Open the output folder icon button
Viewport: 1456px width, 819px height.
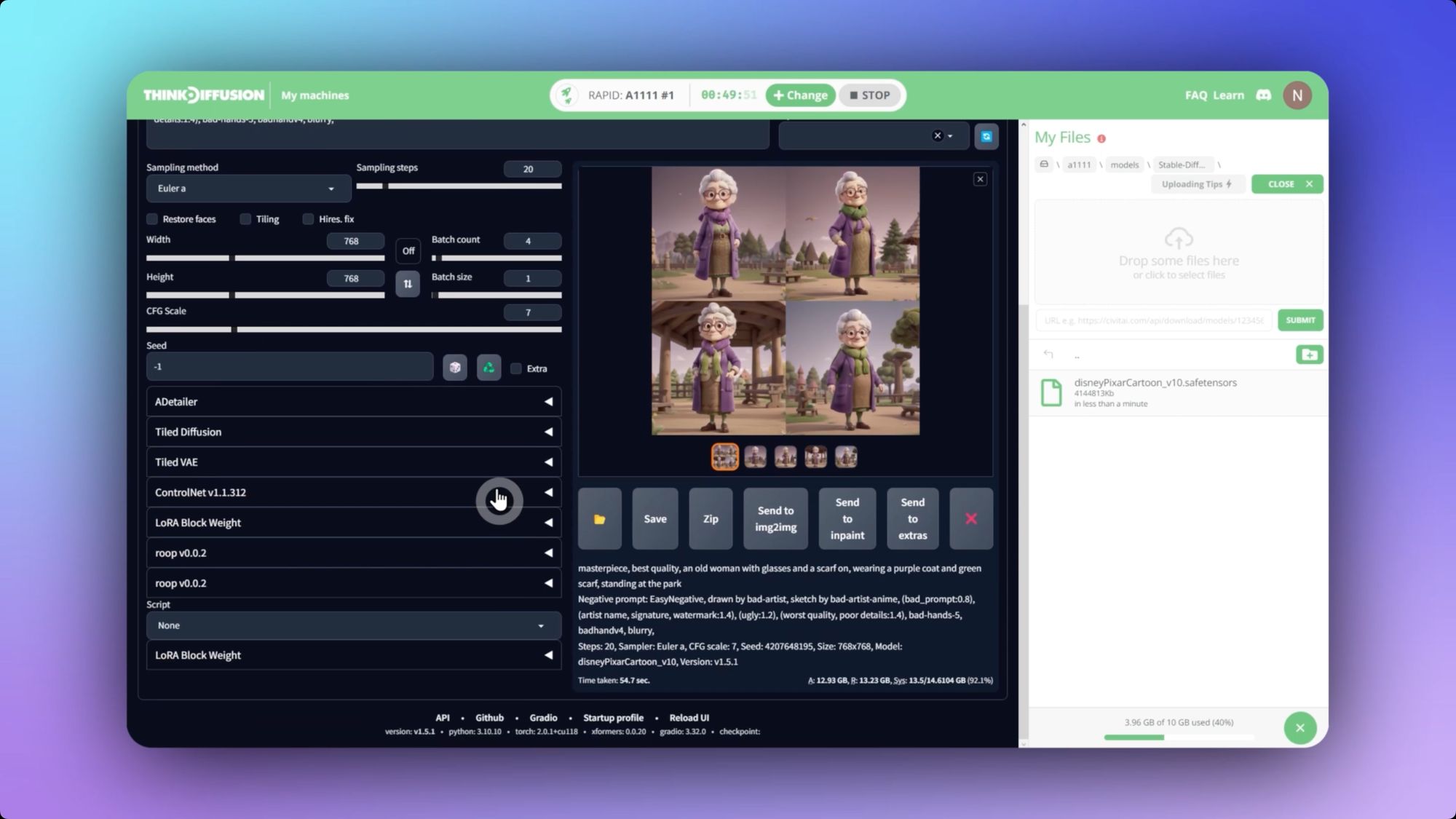click(599, 519)
